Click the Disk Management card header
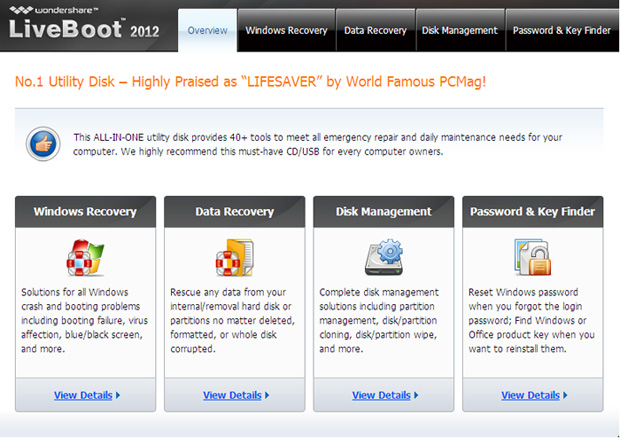The image size is (620, 438). 384,211
